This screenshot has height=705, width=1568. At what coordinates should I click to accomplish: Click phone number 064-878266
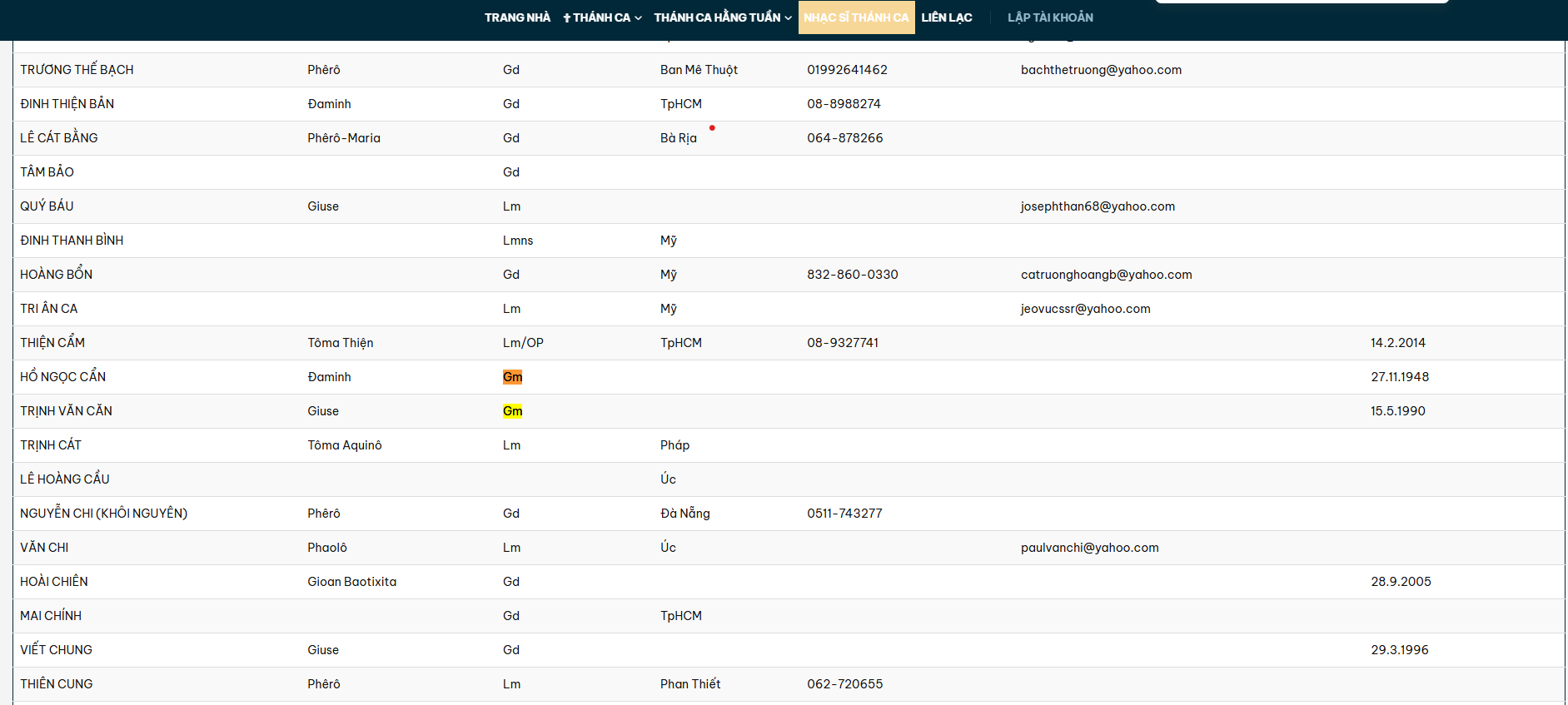pyautogui.click(x=844, y=138)
